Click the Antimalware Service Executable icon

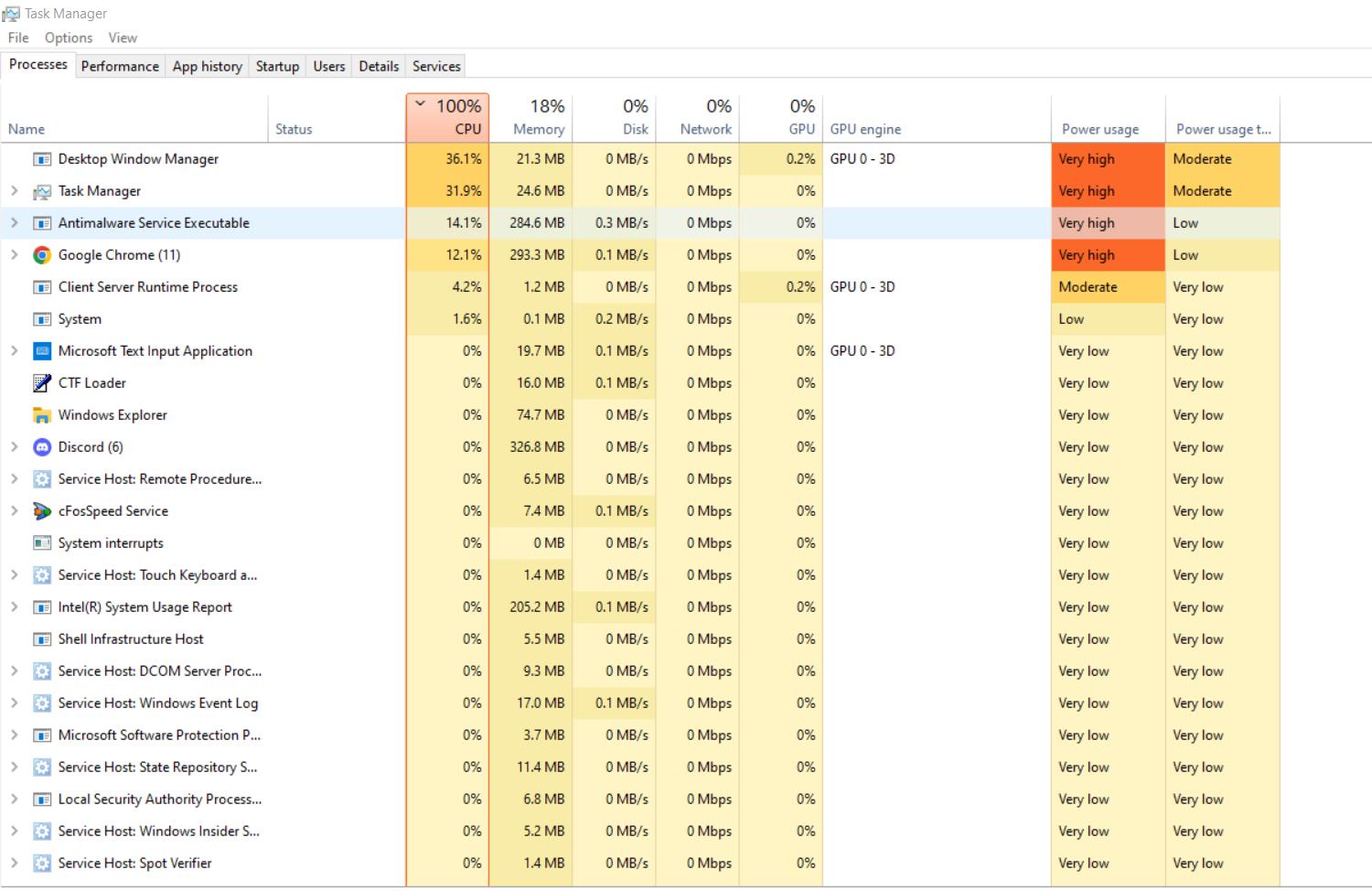[x=42, y=223]
